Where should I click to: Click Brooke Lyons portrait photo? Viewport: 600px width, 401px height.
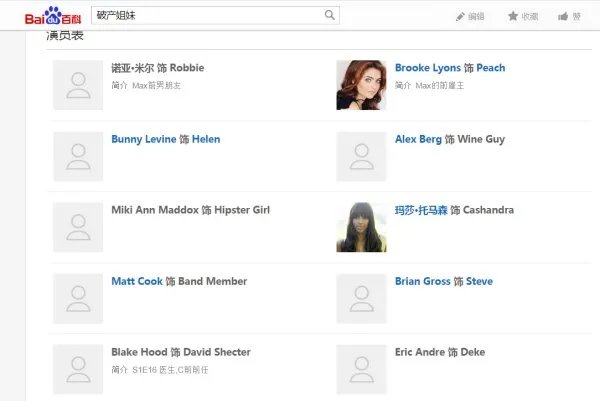(x=361, y=85)
